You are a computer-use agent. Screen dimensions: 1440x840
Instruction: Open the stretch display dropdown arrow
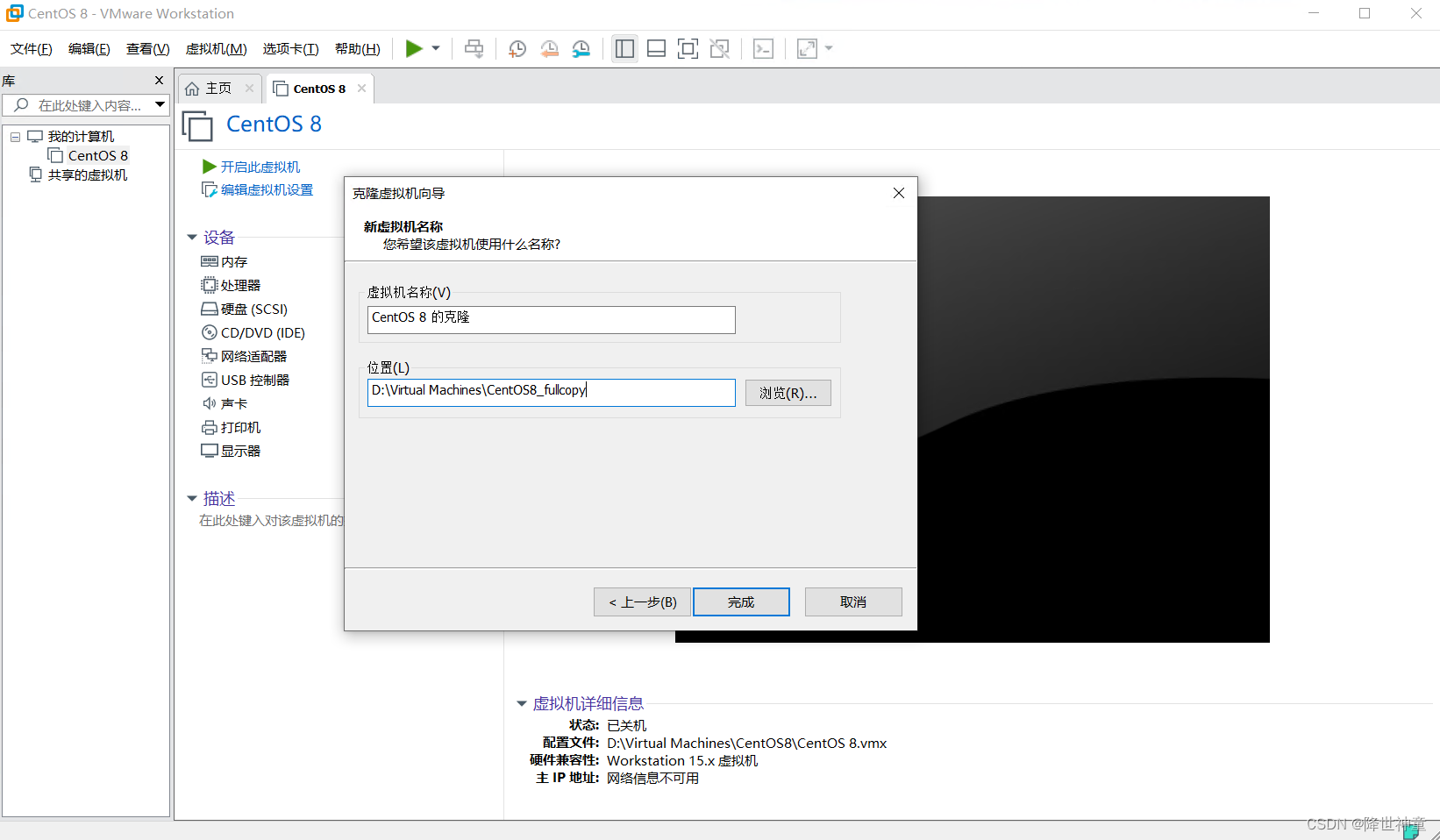(829, 49)
